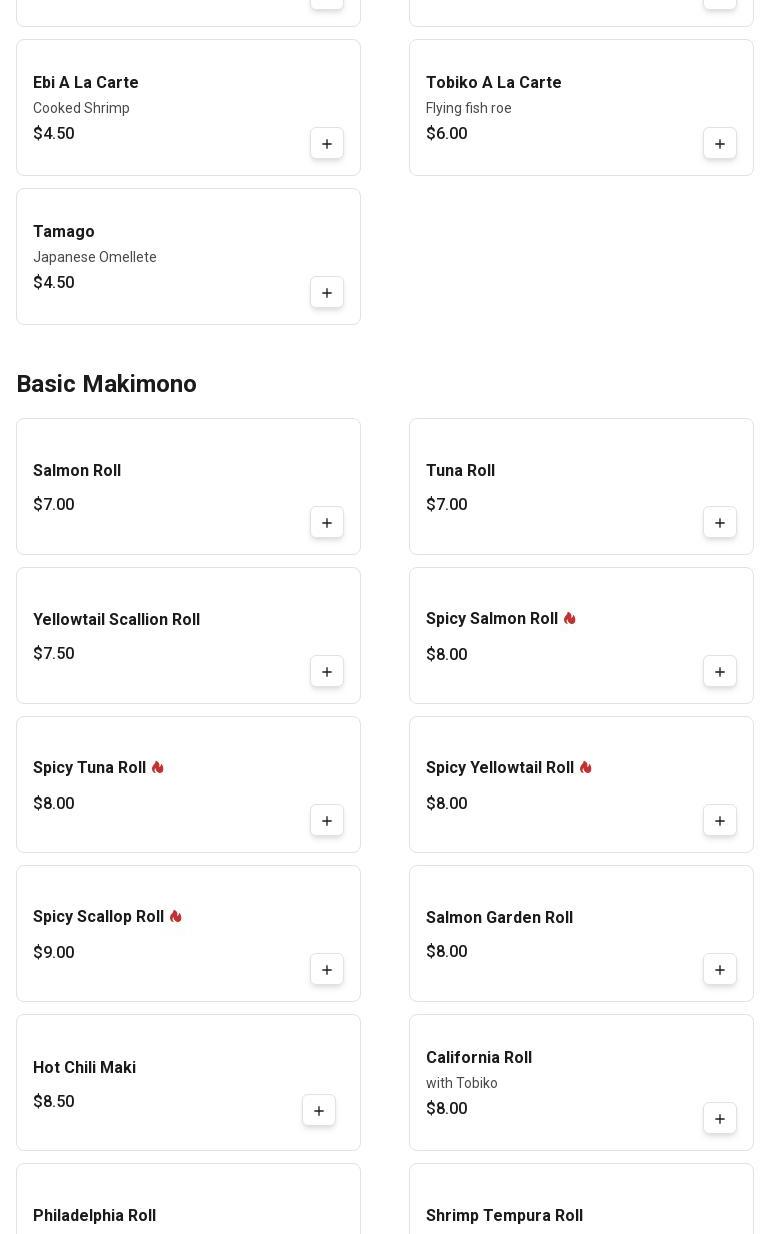Open the California Roll title
This screenshot has height=1234, width=770.
pos(478,1058)
